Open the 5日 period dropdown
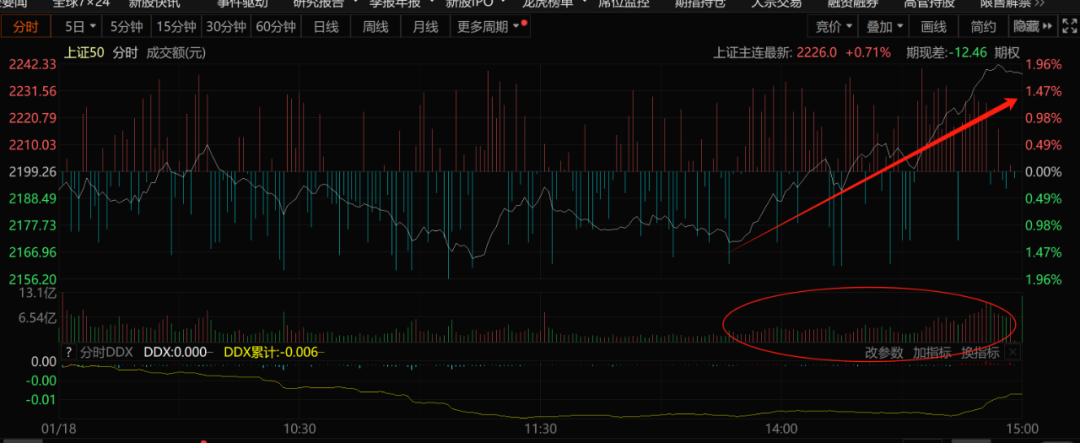The image size is (1080, 443). [x=79, y=28]
